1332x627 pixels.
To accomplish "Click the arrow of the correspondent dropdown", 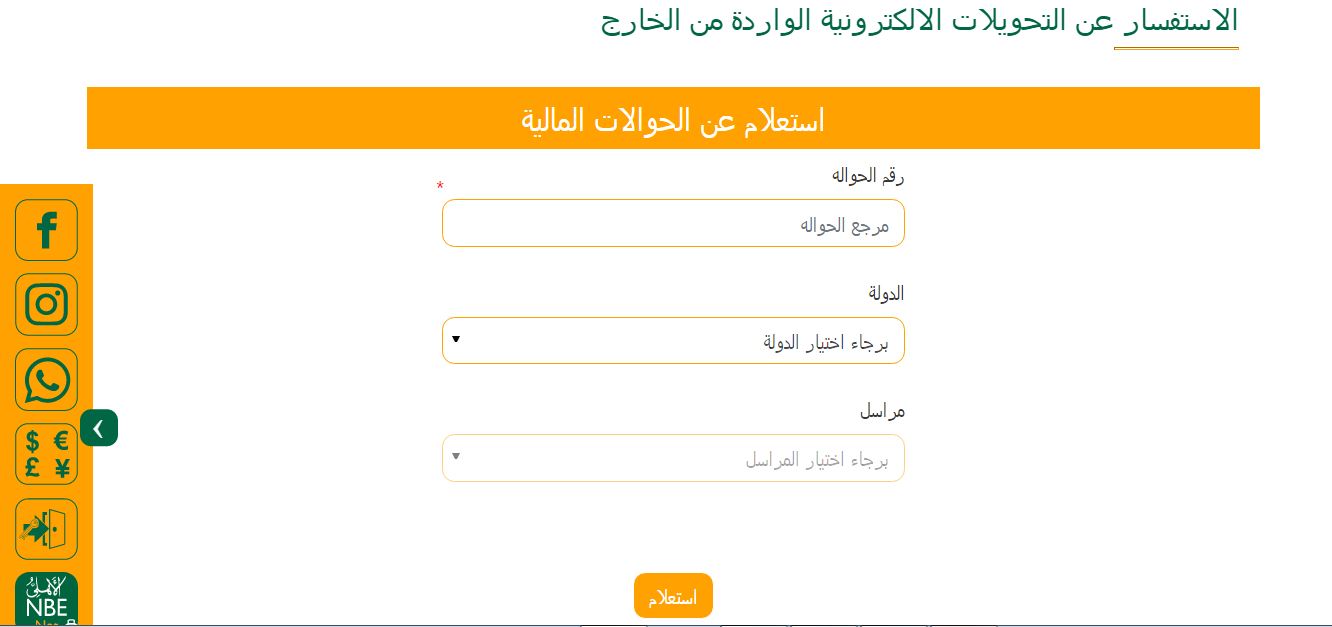I will click(x=456, y=457).
